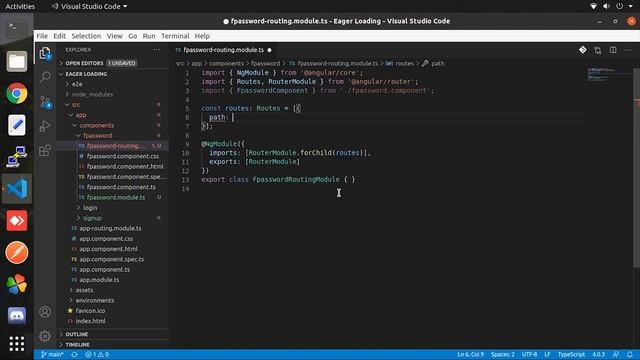640x360 pixels.
Task: Click Activities in the top bar
Action: click(20, 7)
